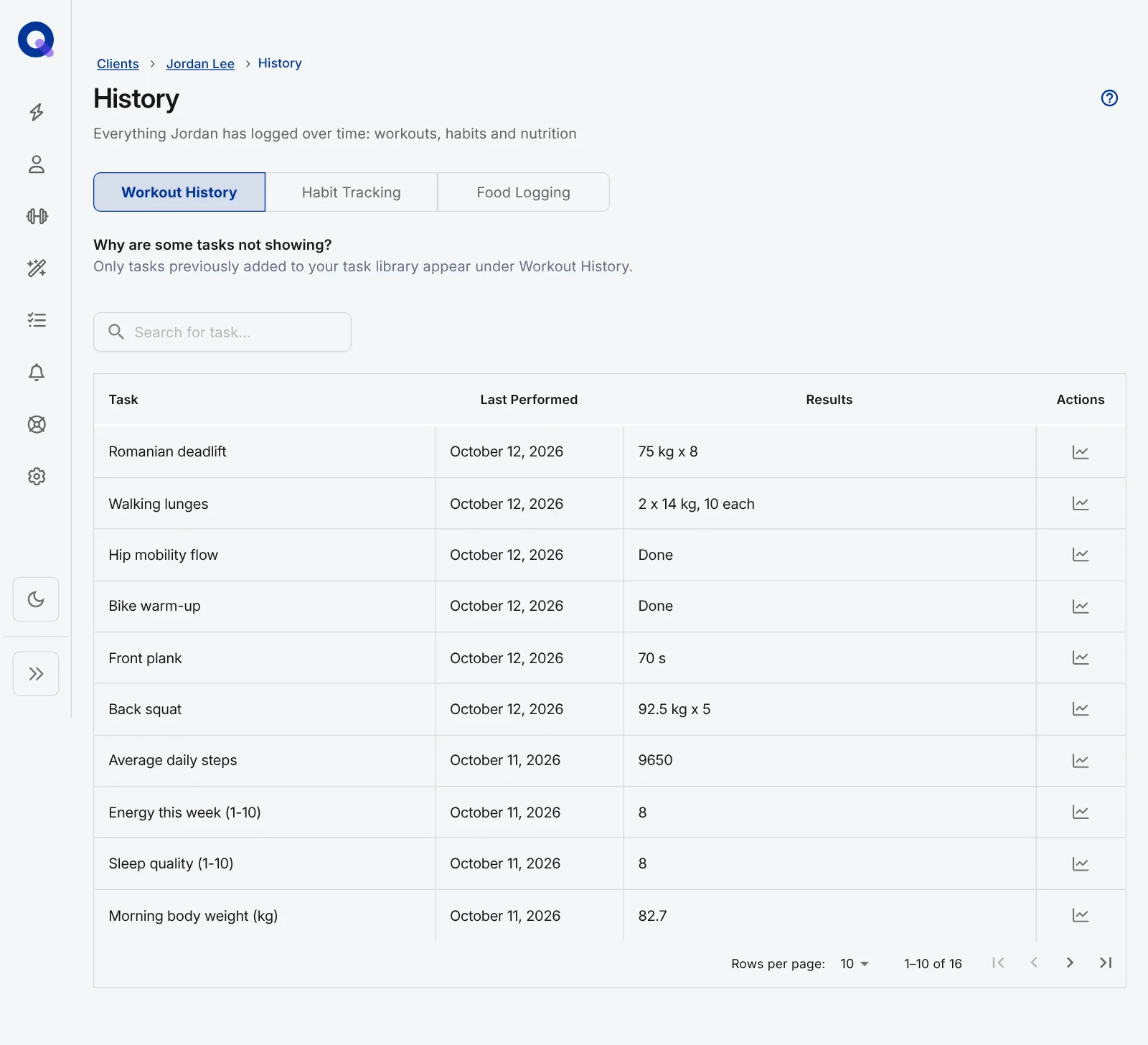Open the lifebuoy support icon
This screenshot has width=1148, height=1045.
pos(37,424)
